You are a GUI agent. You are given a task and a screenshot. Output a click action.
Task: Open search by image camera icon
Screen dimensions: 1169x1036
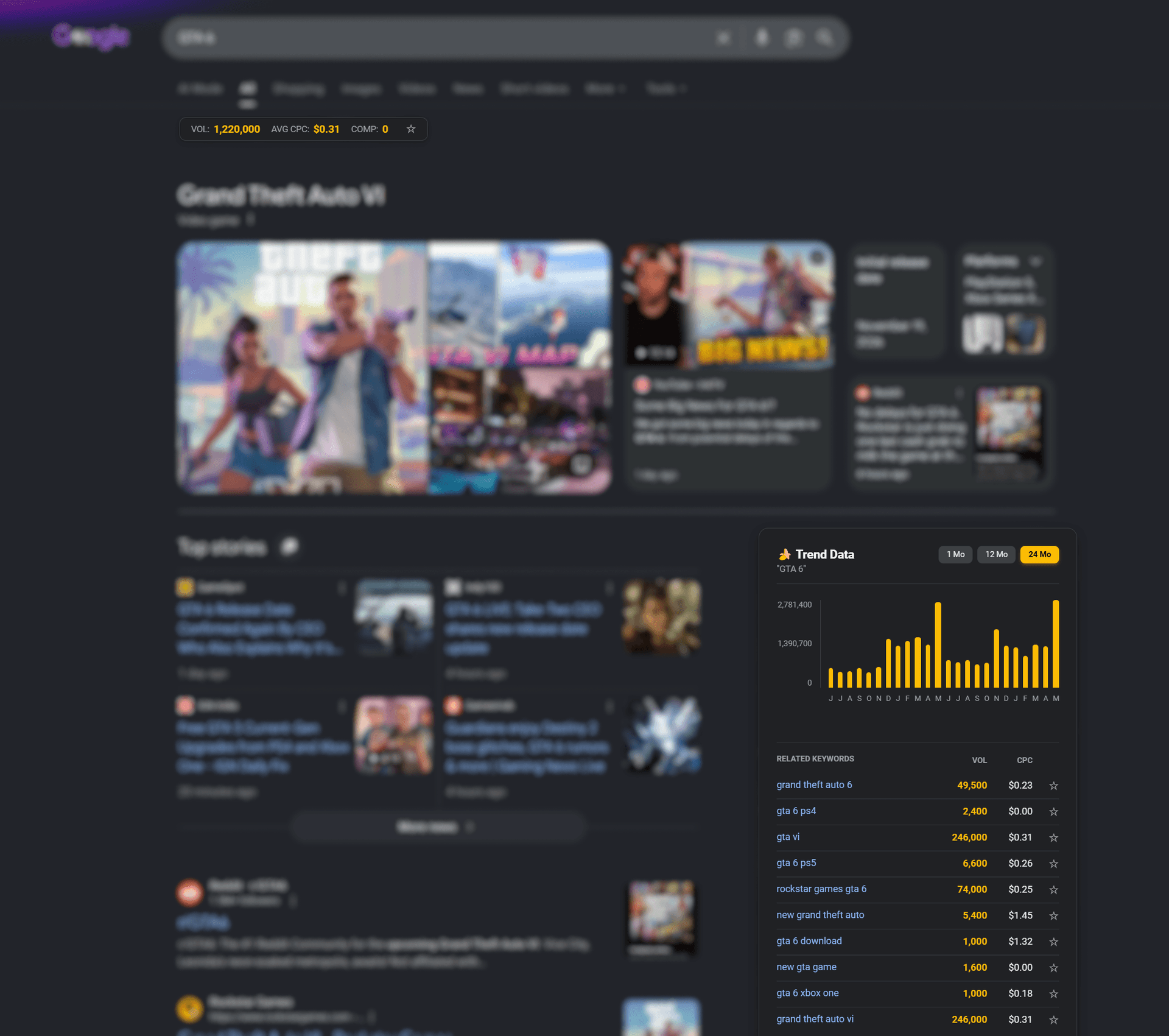tap(793, 38)
